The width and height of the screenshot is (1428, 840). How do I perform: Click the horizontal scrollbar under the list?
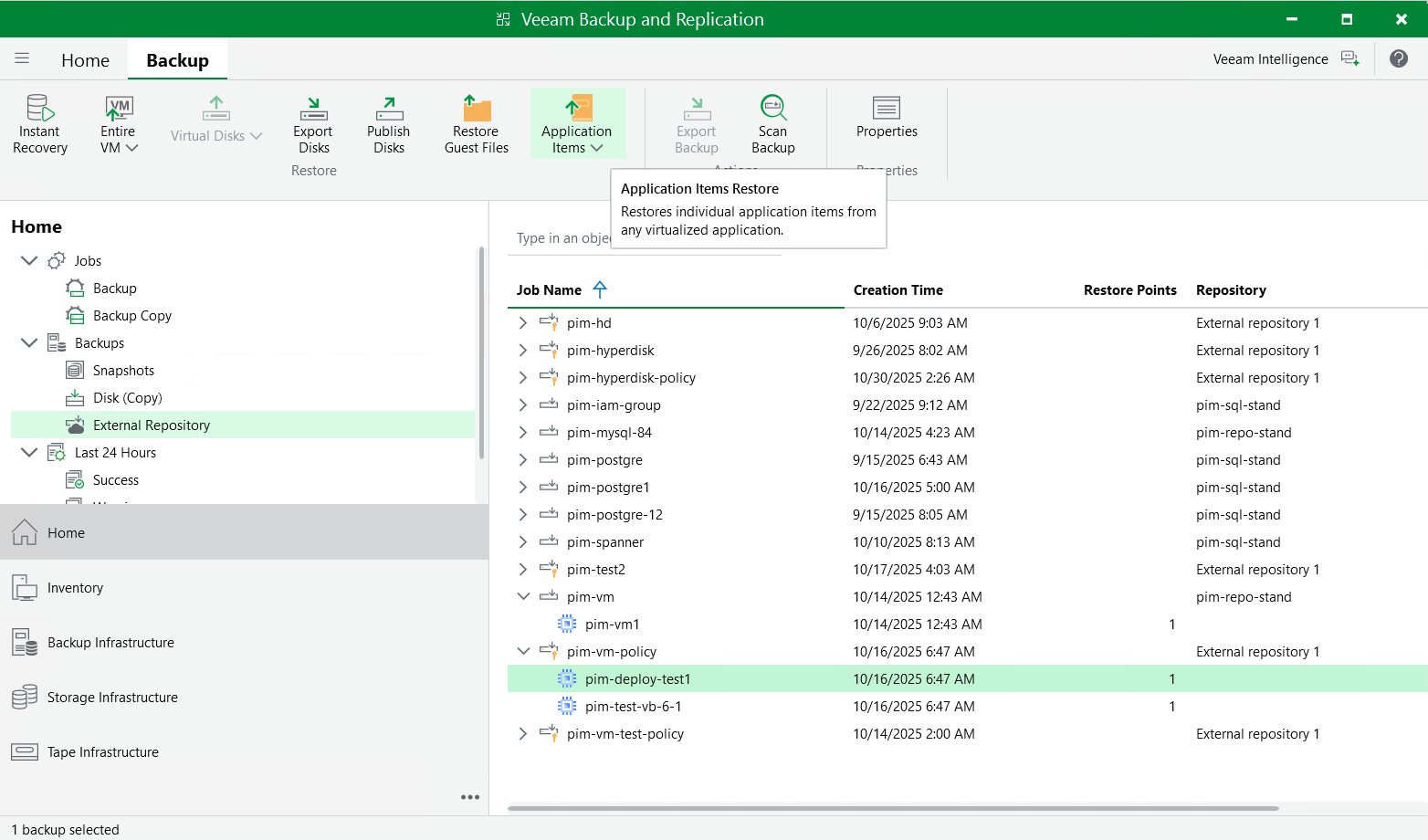click(x=893, y=808)
